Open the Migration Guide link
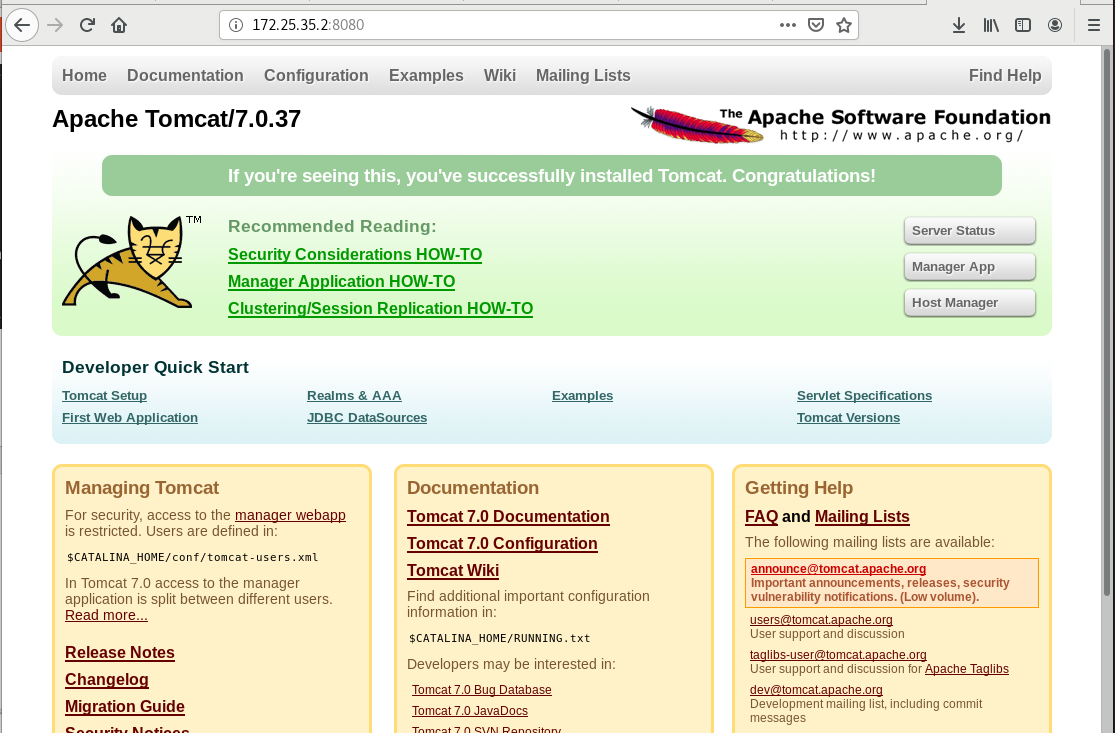1115x733 pixels. (x=124, y=707)
